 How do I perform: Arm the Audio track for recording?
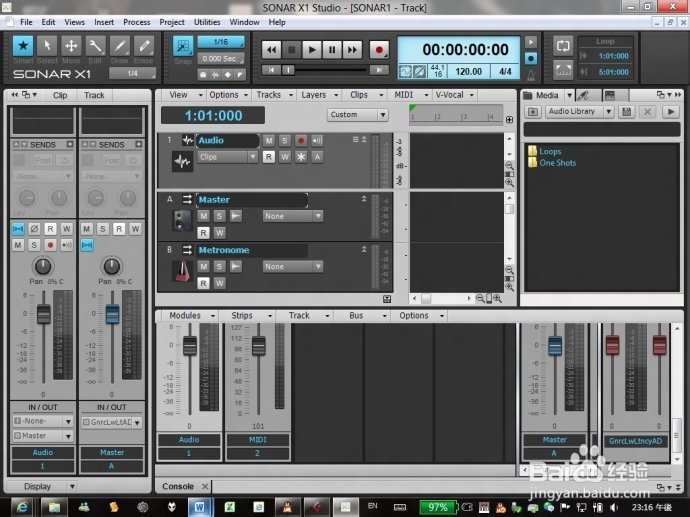tap(301, 141)
